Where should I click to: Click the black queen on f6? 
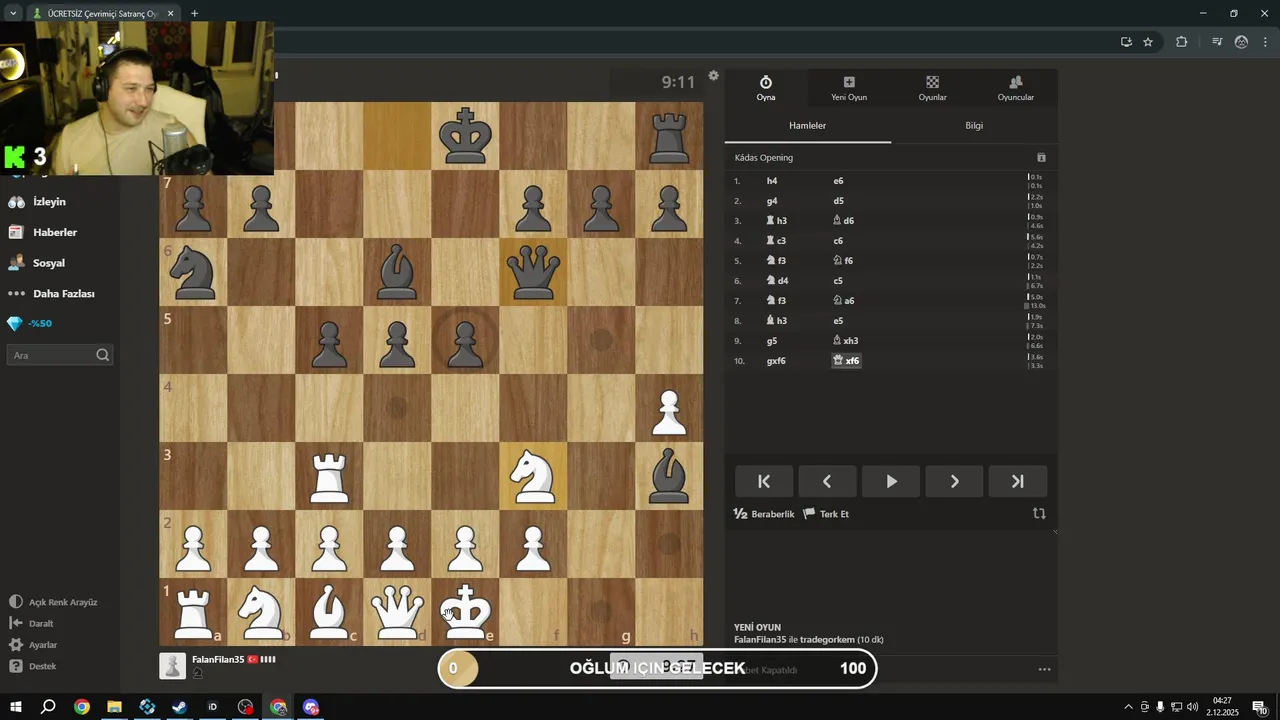533,272
